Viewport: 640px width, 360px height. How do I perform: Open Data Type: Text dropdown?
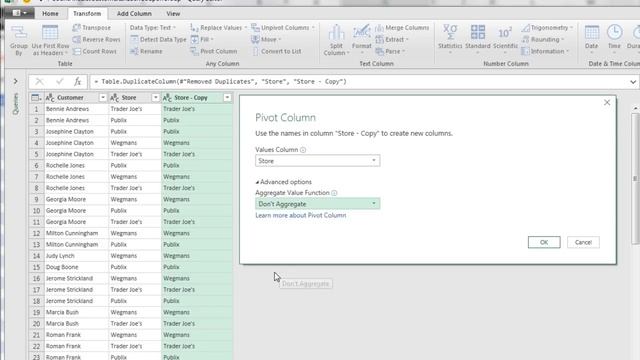pos(153,28)
